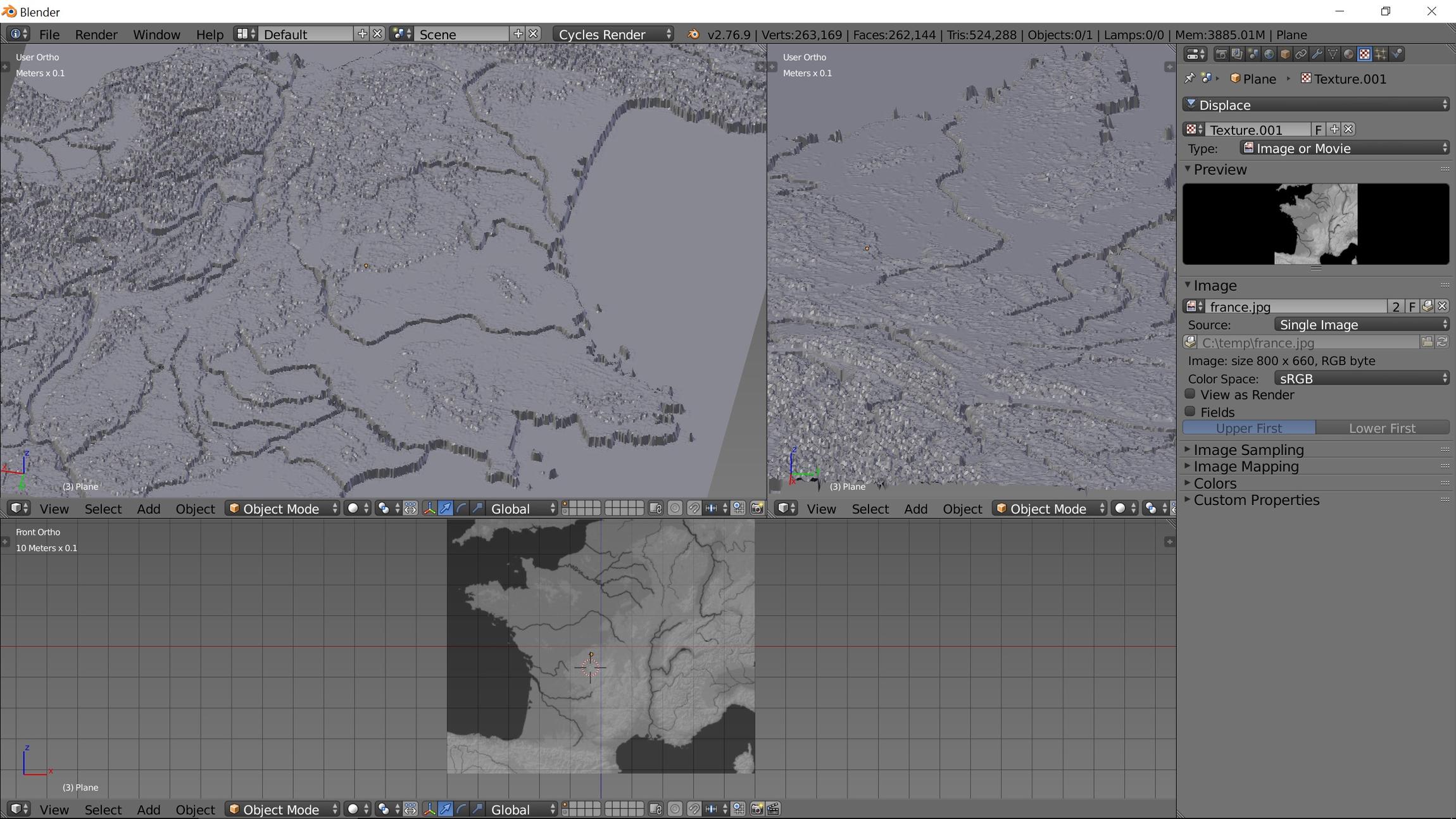
Task: Open Object Mode dropdown in top-left viewport
Action: tap(282, 509)
